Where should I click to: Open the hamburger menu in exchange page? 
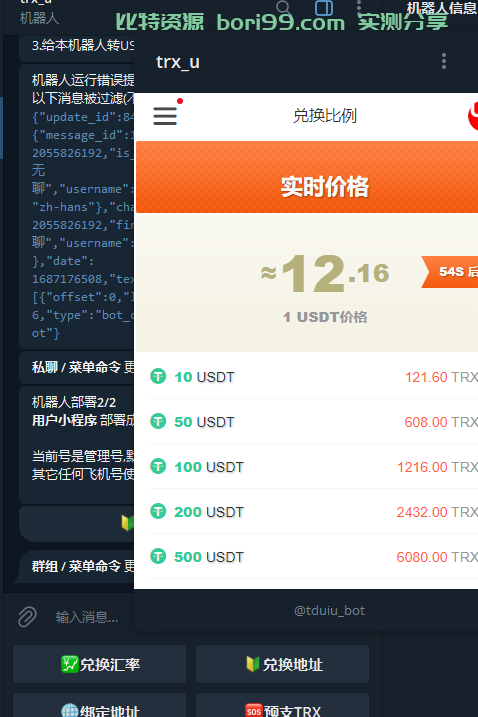(165, 116)
